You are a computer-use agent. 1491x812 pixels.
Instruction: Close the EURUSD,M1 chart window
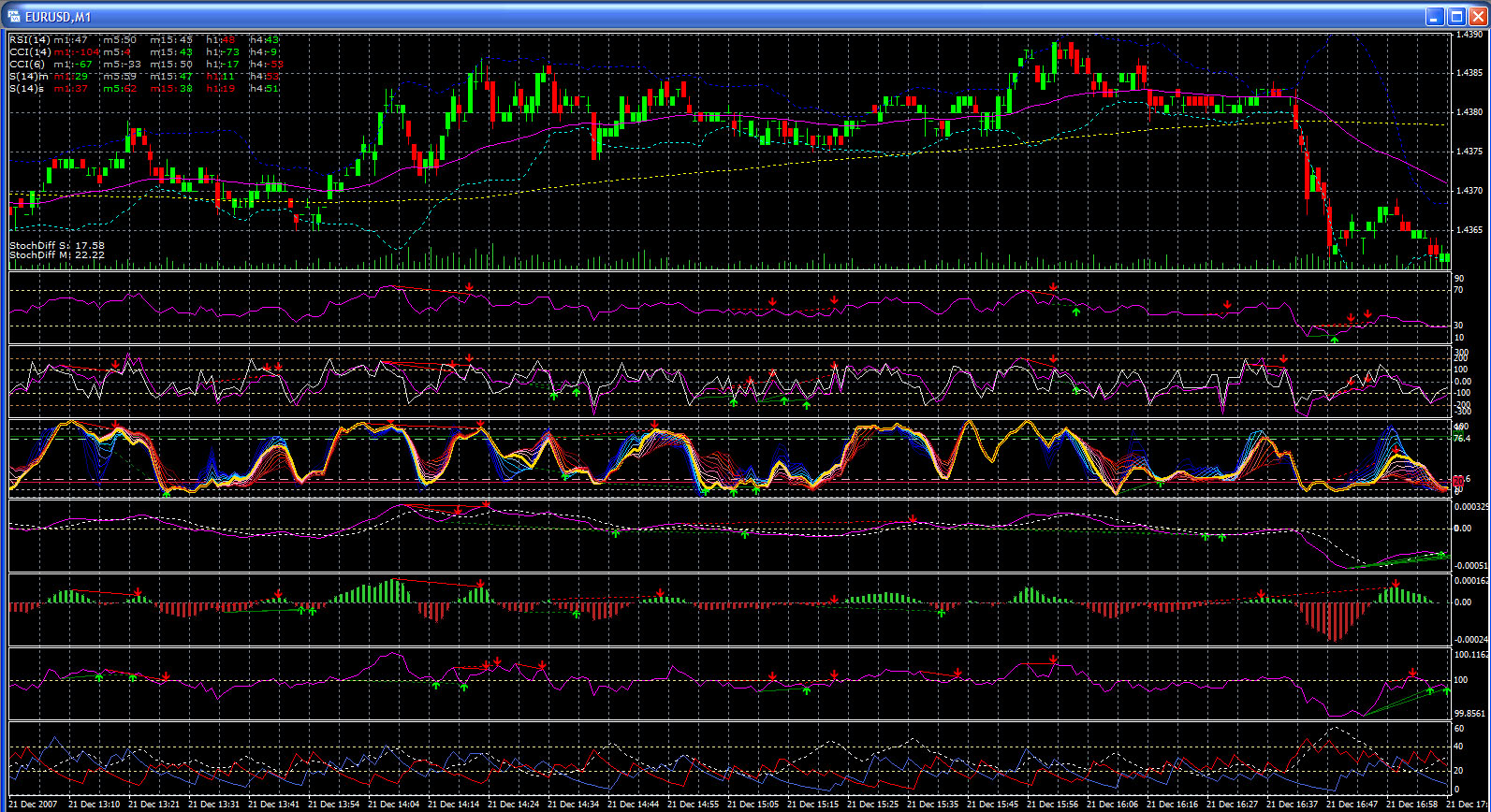pyautogui.click(x=1477, y=17)
